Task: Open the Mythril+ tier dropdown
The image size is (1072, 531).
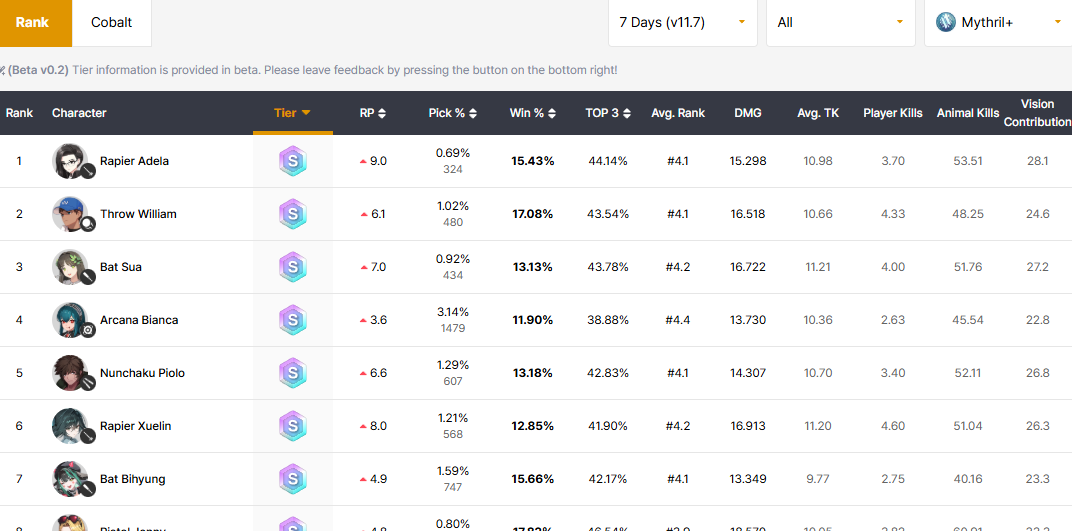Action: tap(998, 23)
